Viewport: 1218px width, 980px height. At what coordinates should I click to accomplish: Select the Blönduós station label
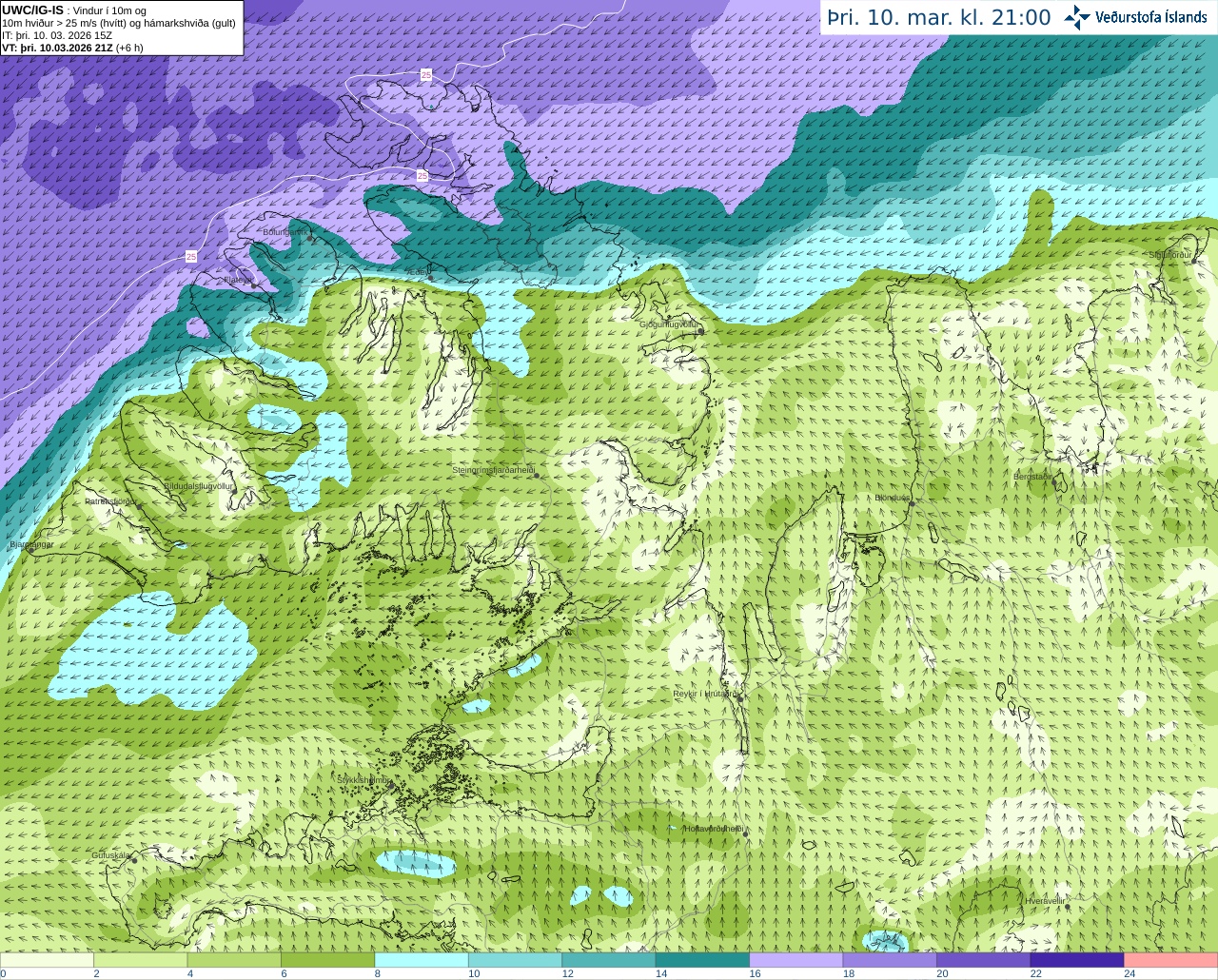(x=893, y=498)
